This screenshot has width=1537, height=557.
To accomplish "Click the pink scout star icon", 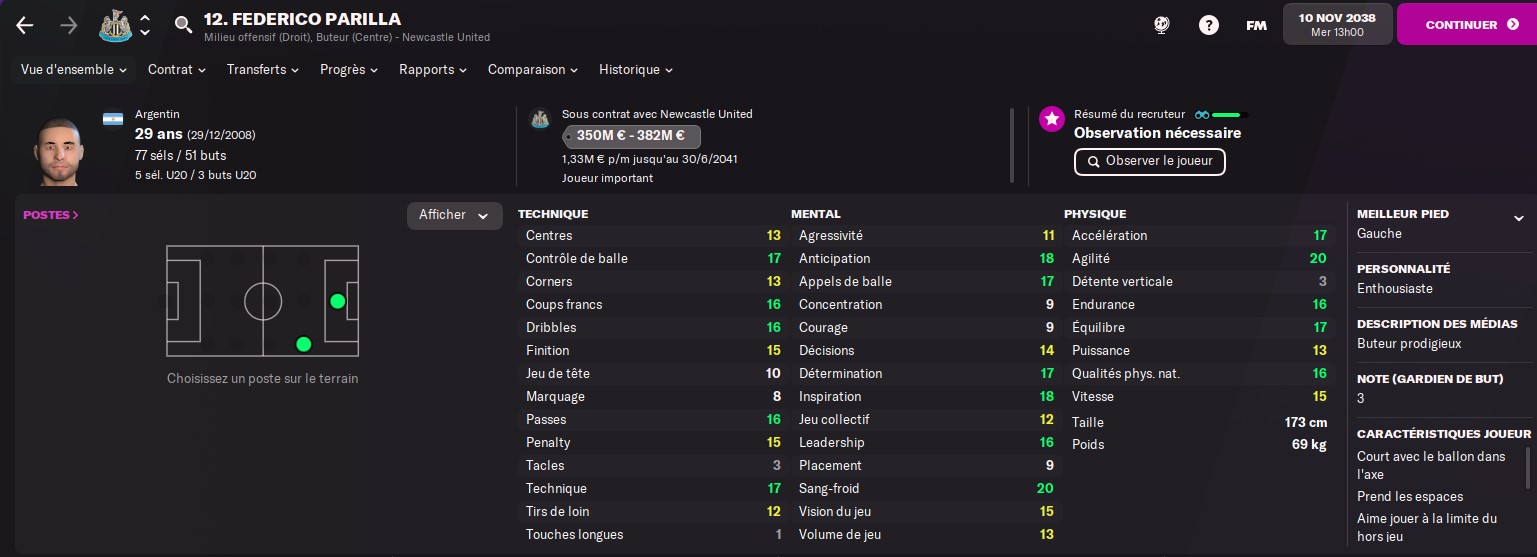I will point(1051,119).
